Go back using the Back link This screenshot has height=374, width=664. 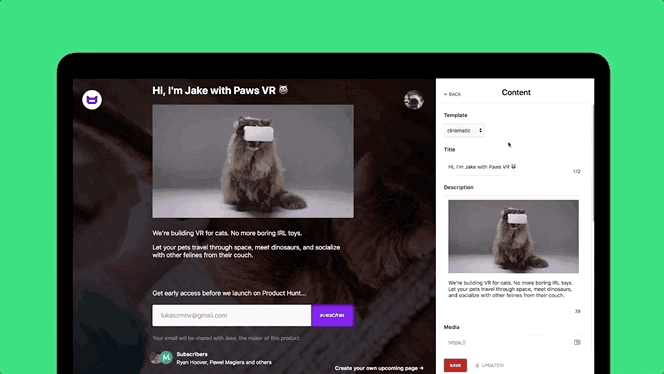tap(452, 94)
